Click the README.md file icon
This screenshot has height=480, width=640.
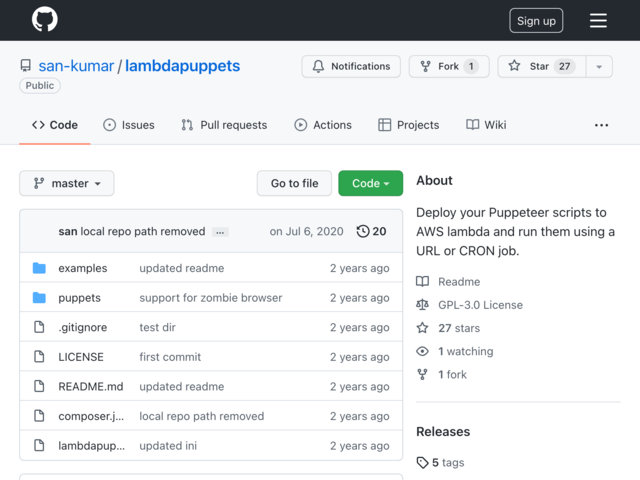(x=39, y=386)
